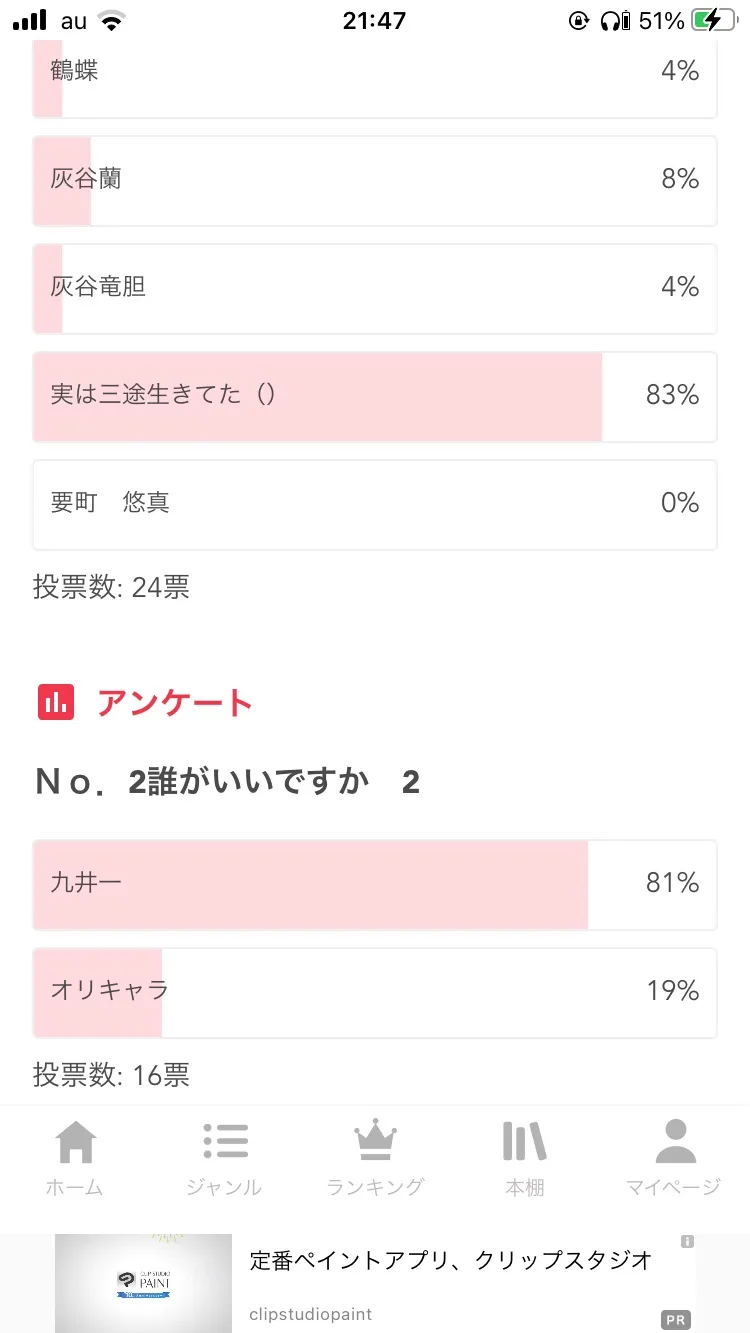The height and width of the screenshot is (1333, 750).
Task: Vote for 九井一 in poll No.2
Action: (375, 884)
